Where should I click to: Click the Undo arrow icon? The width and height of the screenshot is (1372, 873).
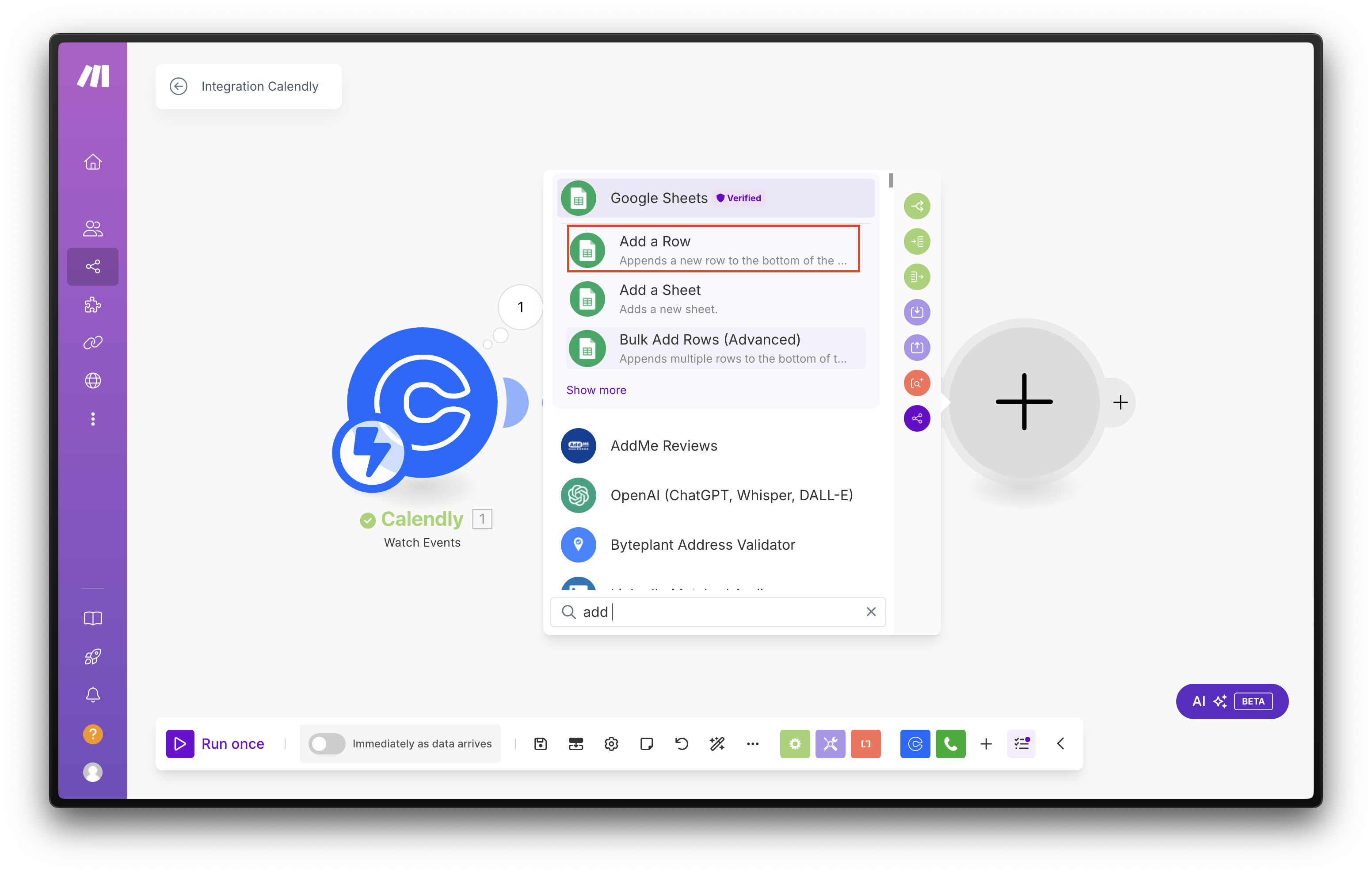(x=682, y=743)
